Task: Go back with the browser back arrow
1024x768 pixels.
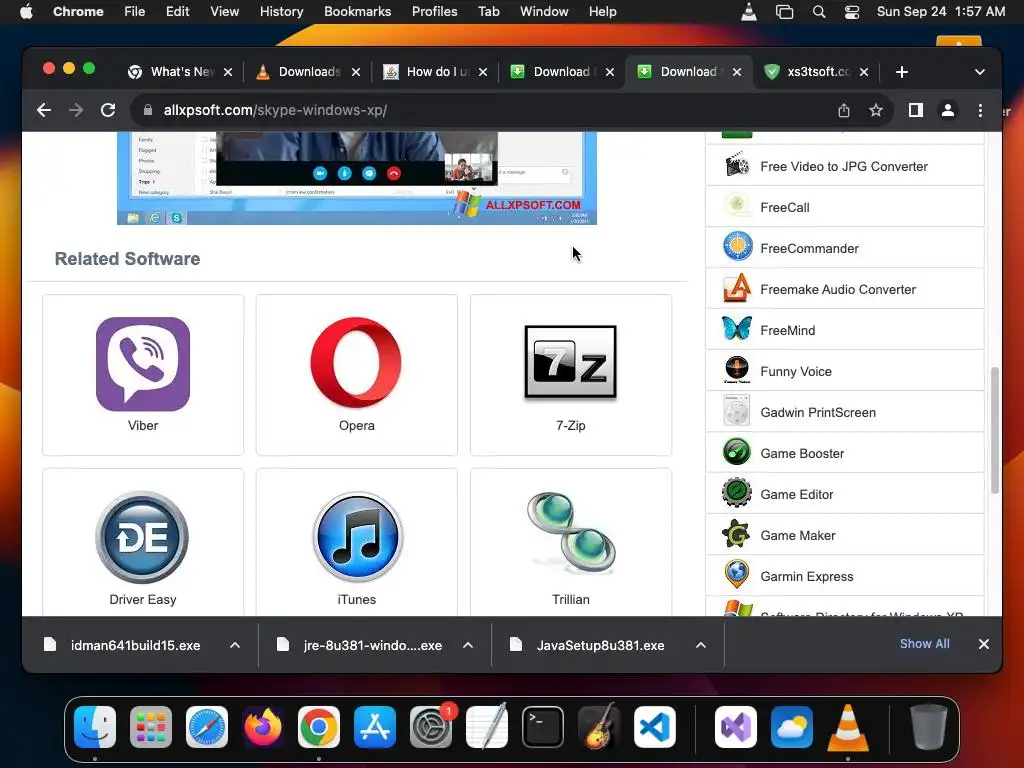Action: pyautogui.click(x=44, y=110)
